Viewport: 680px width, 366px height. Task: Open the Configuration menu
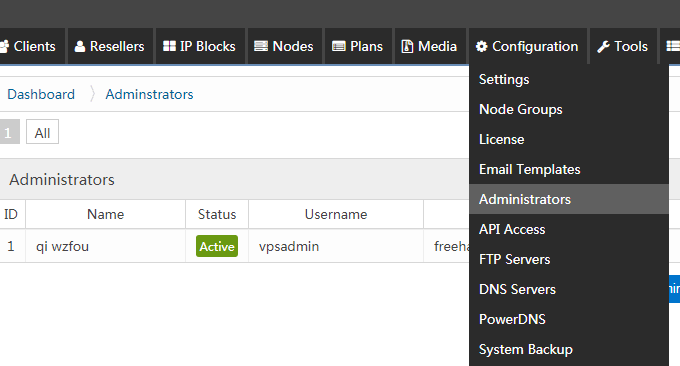[x=528, y=46]
